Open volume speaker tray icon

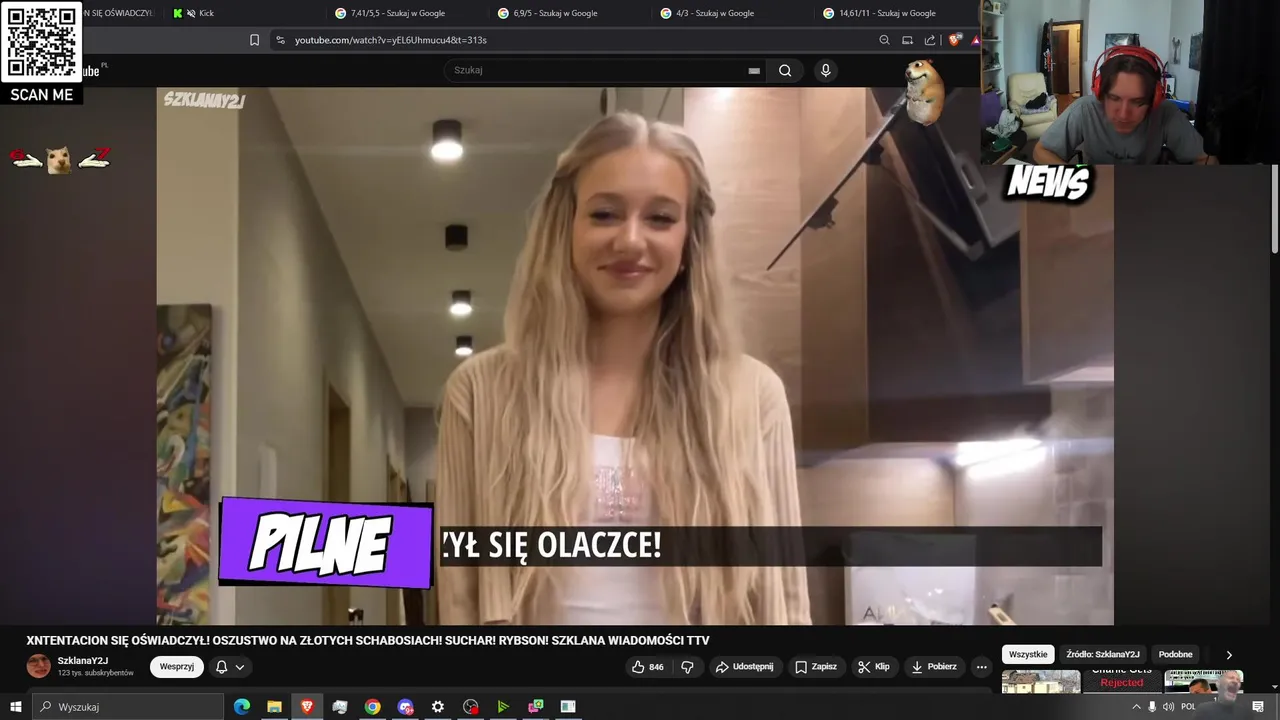point(1168,706)
